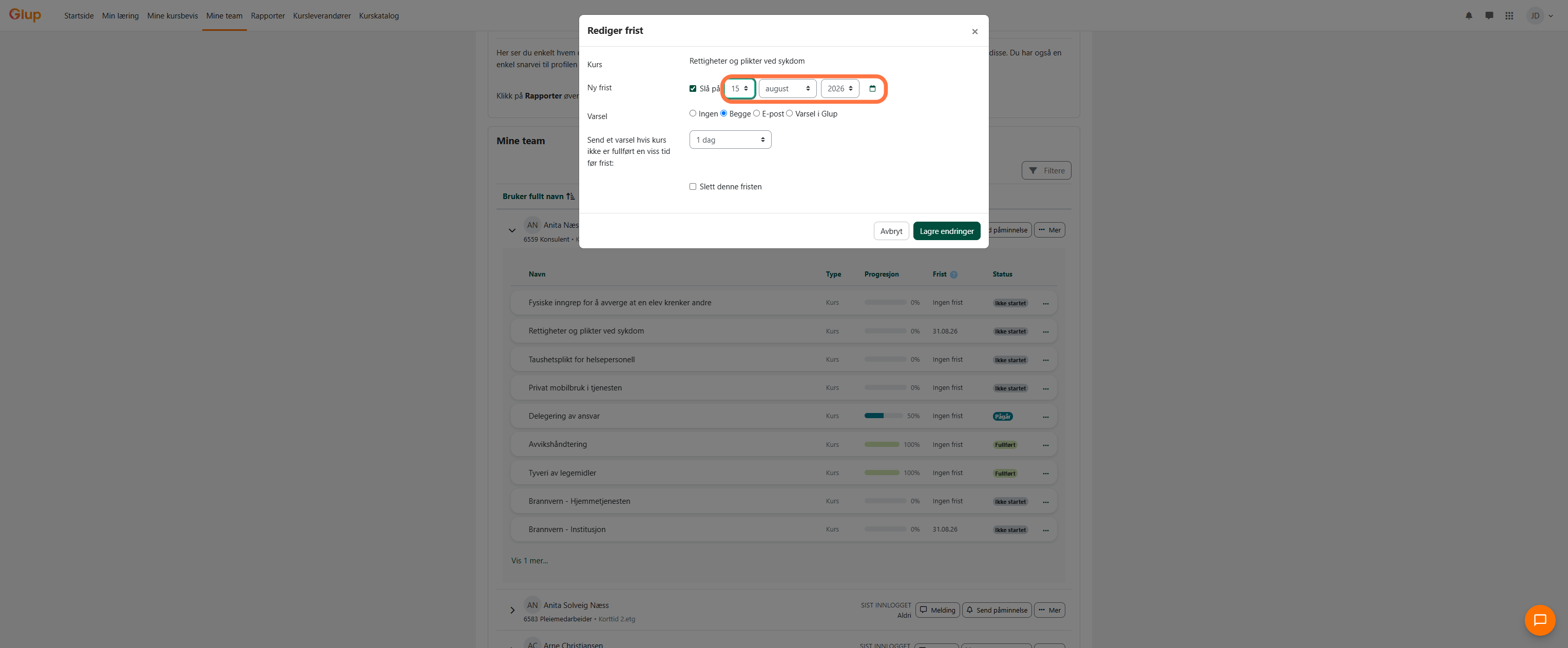Screen dimensions: 1568x648
Task: Click the Frist column help icon
Action: pyautogui.click(x=953, y=274)
